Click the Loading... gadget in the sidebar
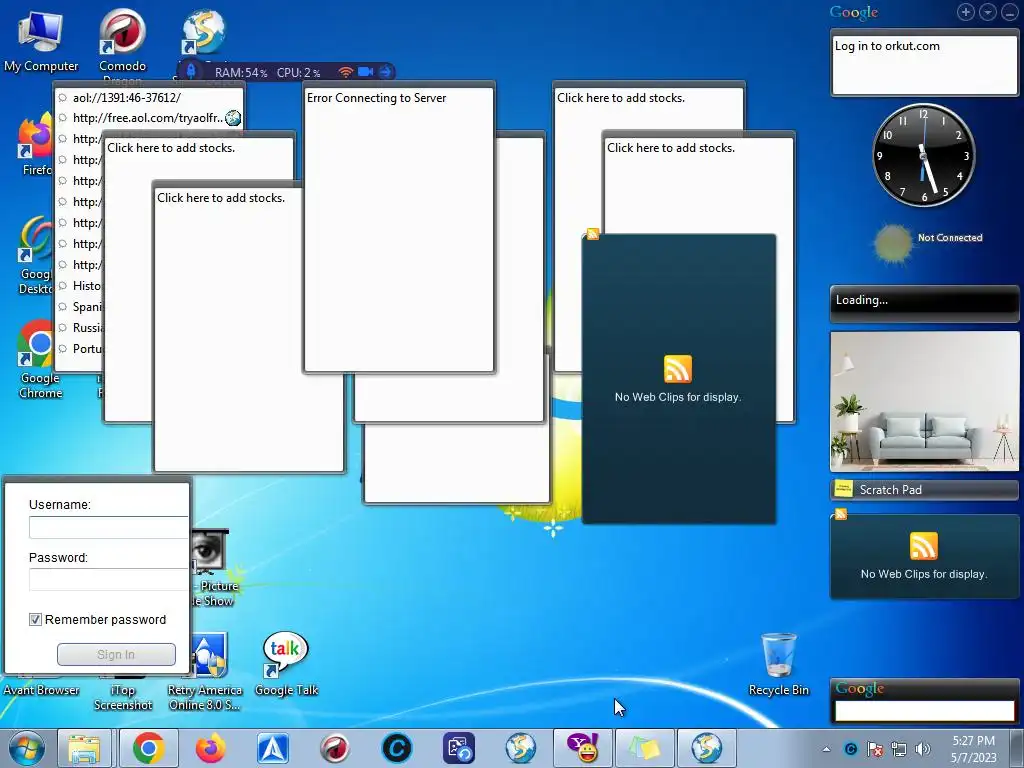The image size is (1024, 768). click(925, 304)
